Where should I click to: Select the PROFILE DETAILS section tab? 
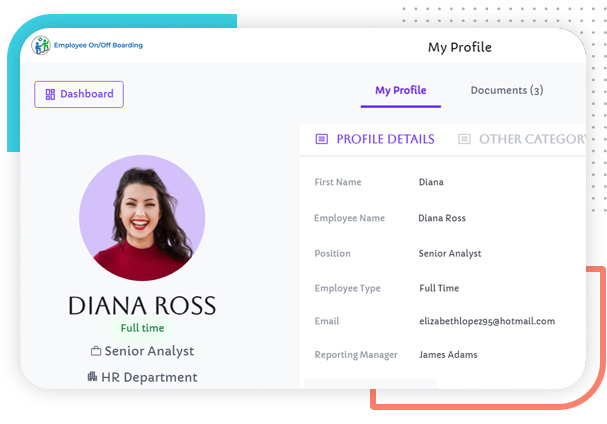385,139
